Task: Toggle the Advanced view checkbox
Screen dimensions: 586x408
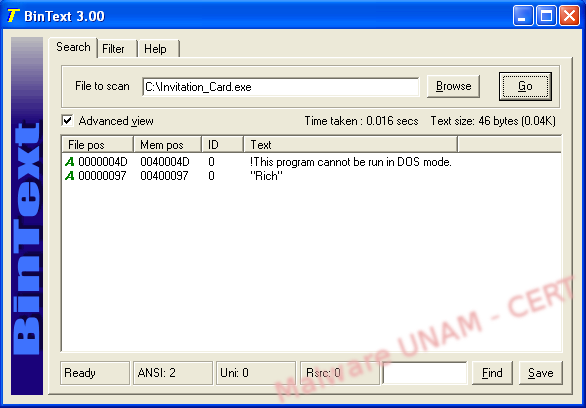Action: (x=67, y=121)
